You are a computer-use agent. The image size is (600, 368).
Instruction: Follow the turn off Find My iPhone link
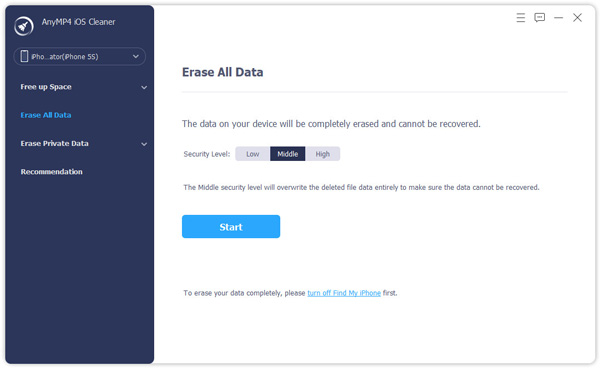pos(344,293)
